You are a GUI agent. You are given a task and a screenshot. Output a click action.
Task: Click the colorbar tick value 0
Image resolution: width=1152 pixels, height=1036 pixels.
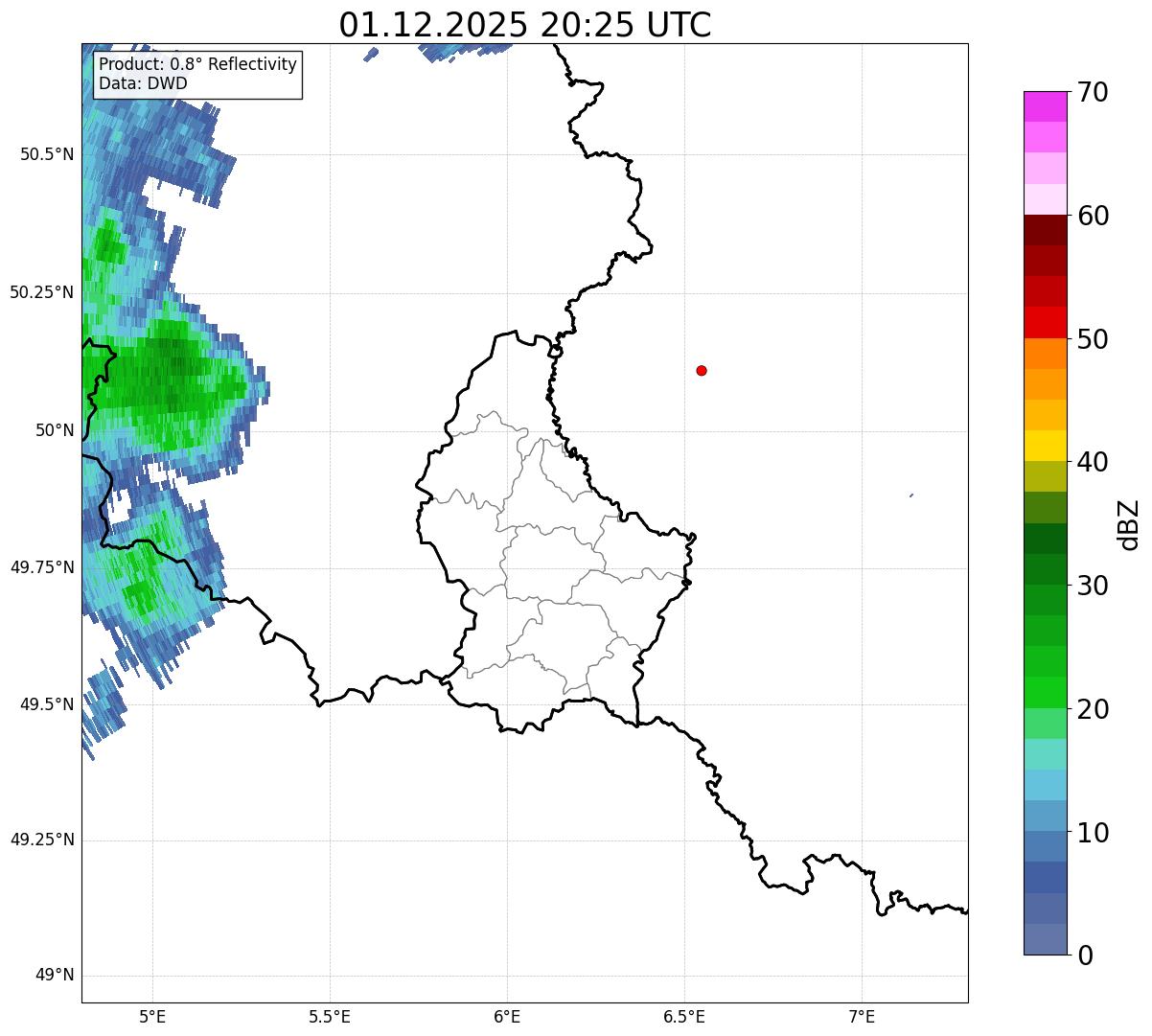[x=1084, y=955]
